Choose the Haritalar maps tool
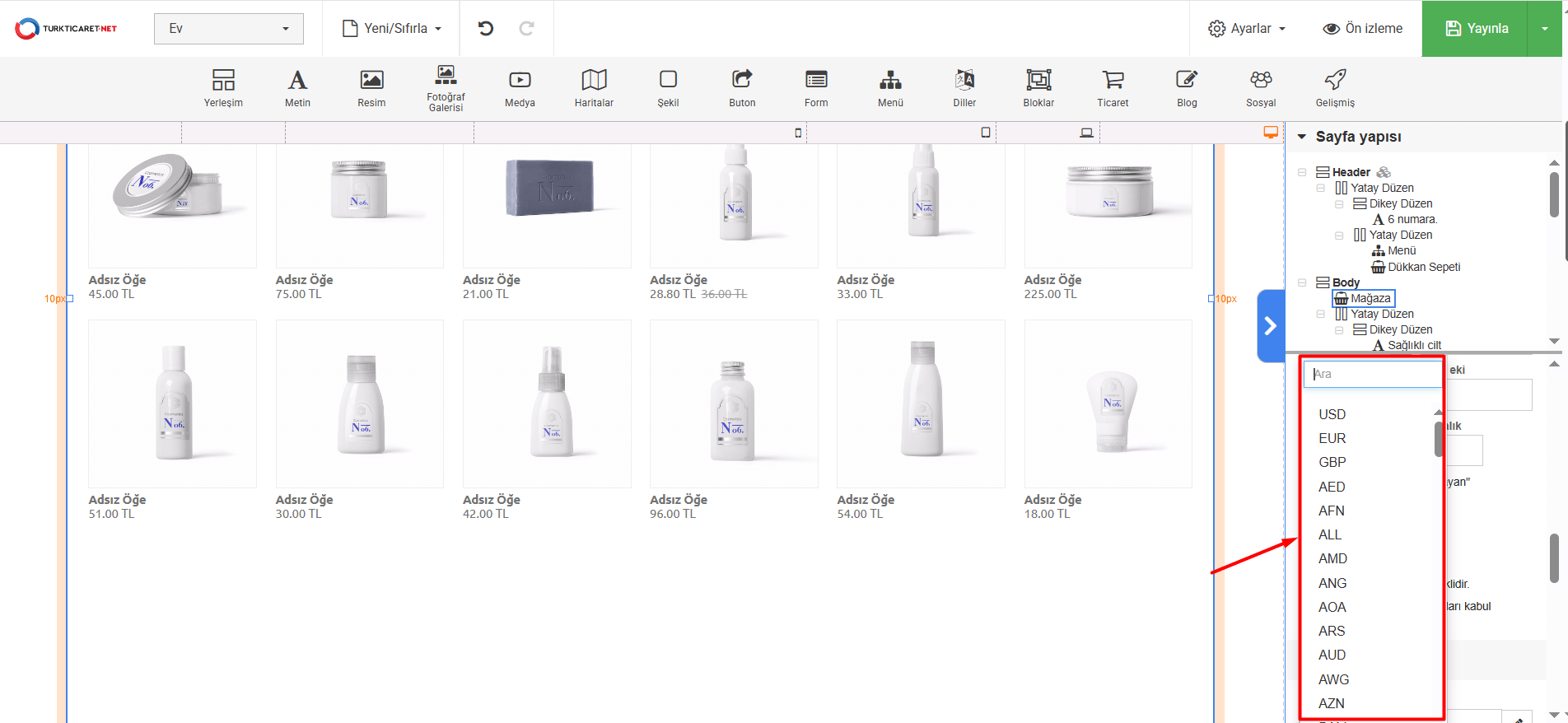 pyautogui.click(x=594, y=88)
